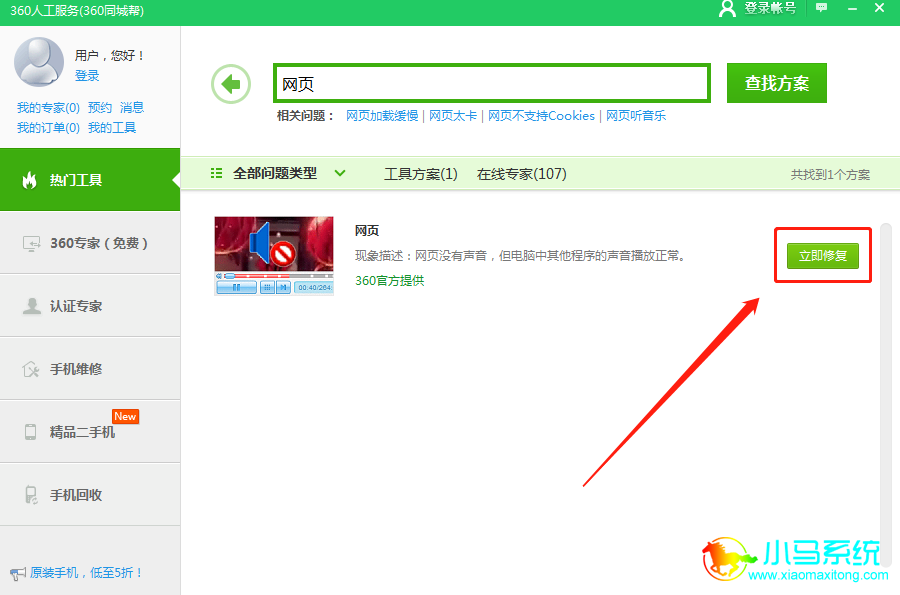Click the 共找到1个方案 count text
Screen dimensions: 900x595
[x=830, y=174]
